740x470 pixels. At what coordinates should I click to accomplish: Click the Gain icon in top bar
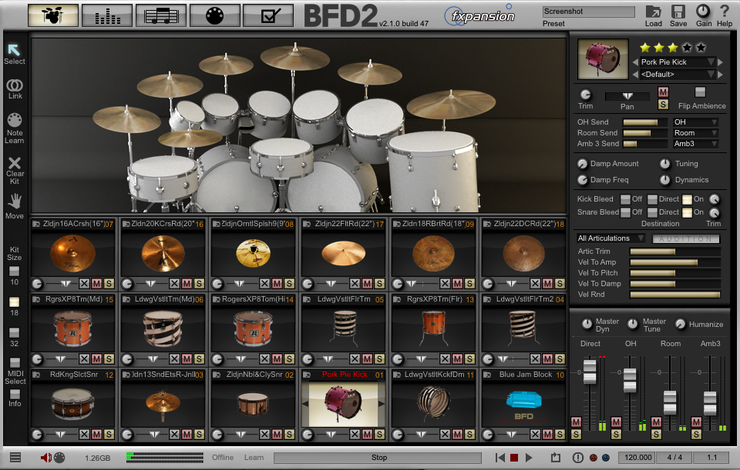(703, 11)
